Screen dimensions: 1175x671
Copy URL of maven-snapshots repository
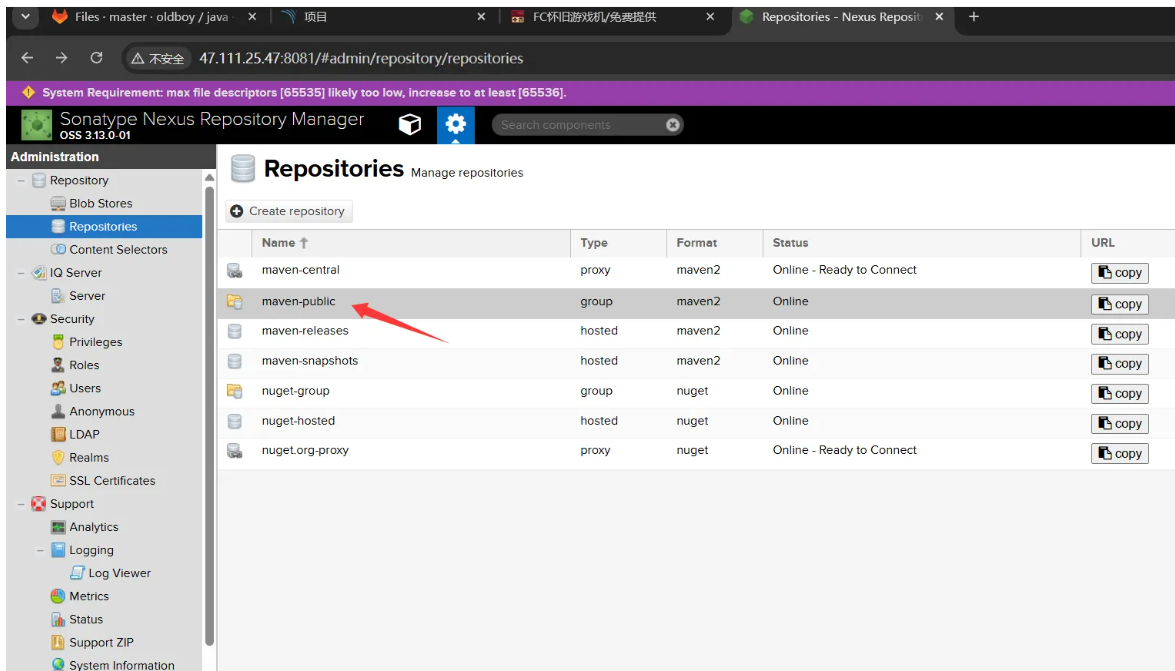(x=1120, y=364)
